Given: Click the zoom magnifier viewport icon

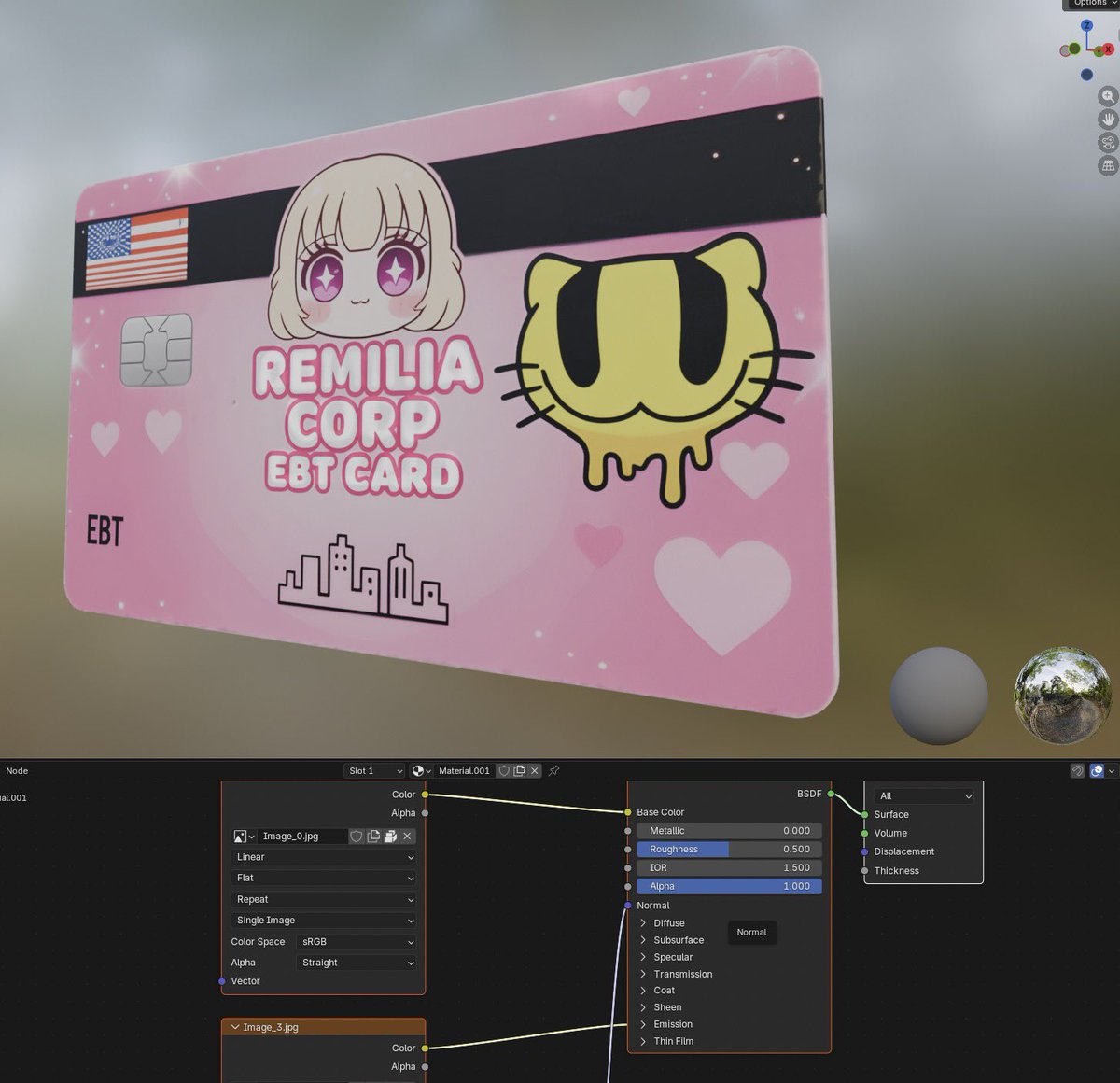Looking at the screenshot, I should coord(1108,96).
